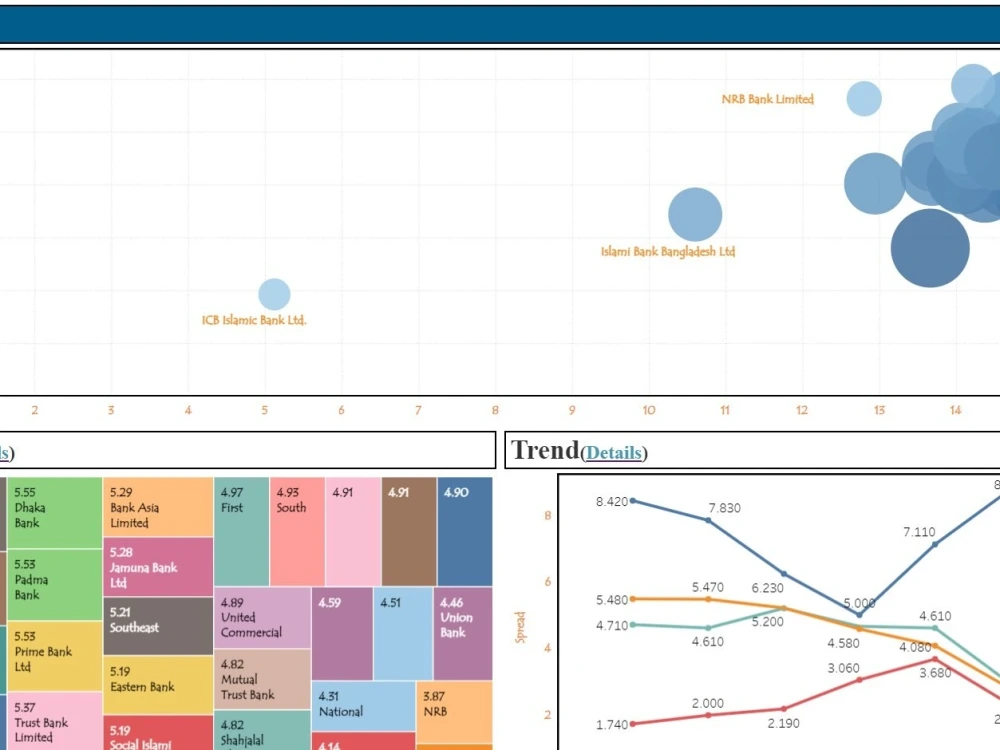Click the 3.680 point on red line
The width and height of the screenshot is (1000, 750).
pyautogui.click(x=935, y=659)
